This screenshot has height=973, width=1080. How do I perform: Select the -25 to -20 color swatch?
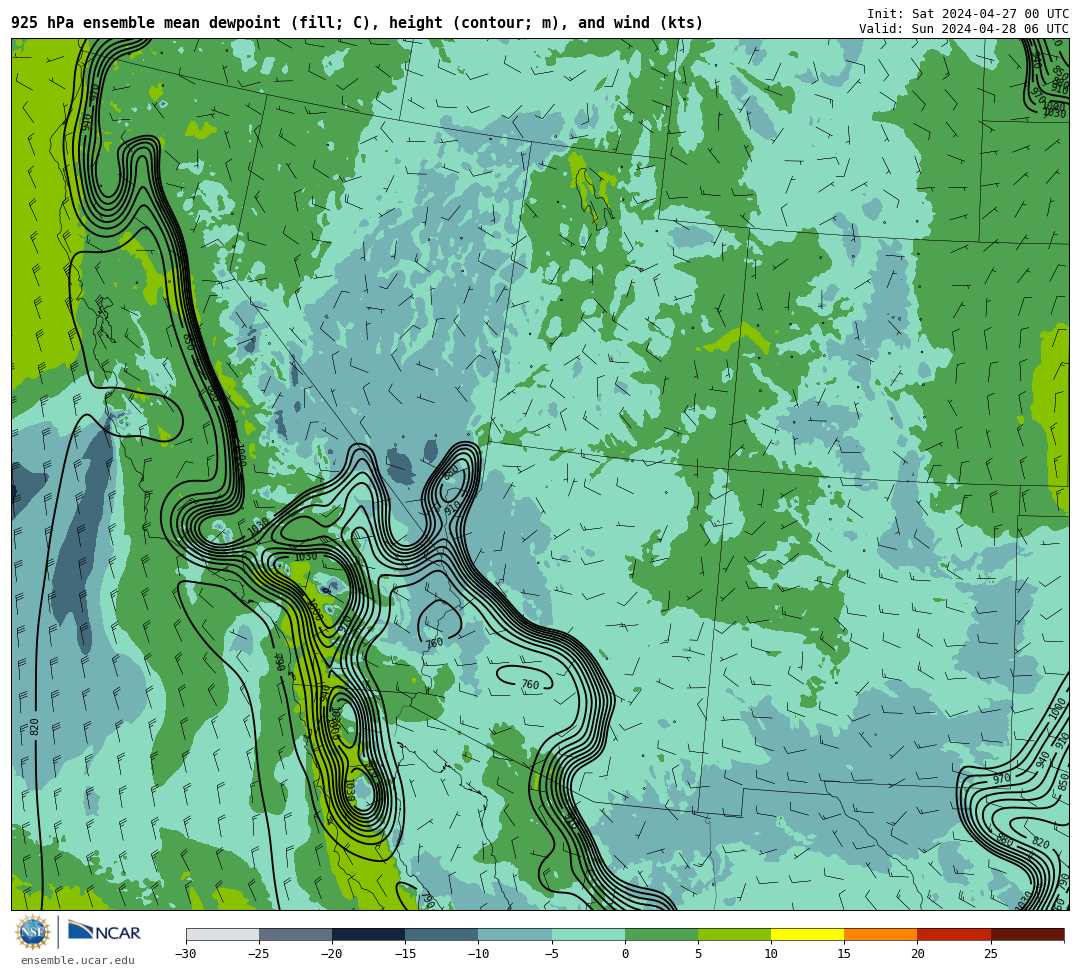pos(295,934)
